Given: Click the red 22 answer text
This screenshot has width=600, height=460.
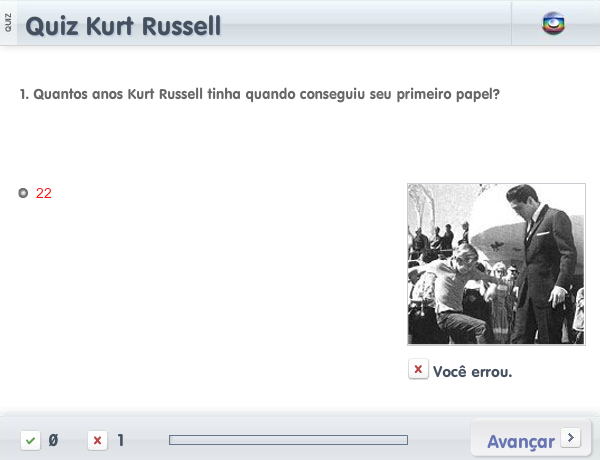Looking at the screenshot, I should (x=44, y=193).
